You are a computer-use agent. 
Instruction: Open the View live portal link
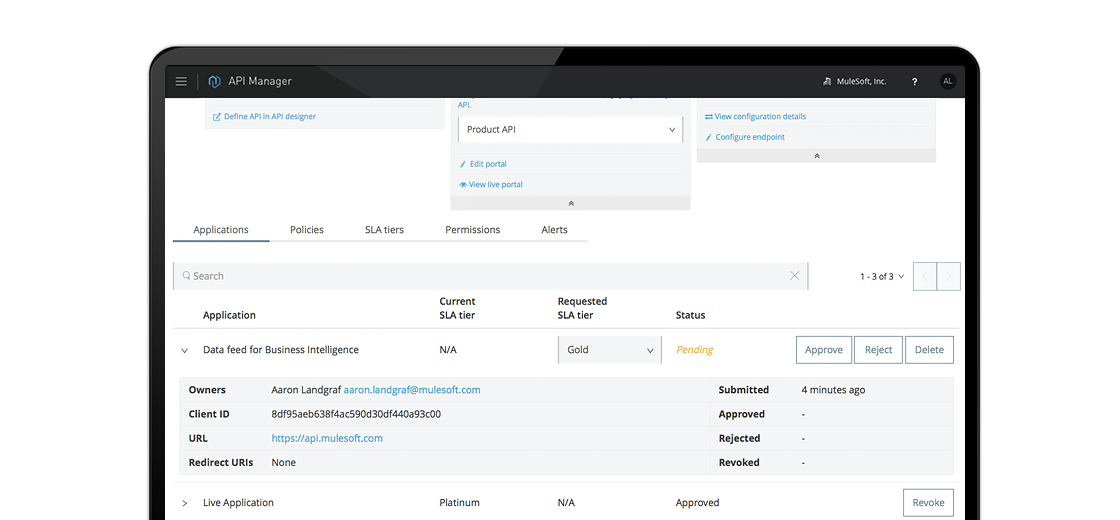pyautogui.click(x=496, y=184)
